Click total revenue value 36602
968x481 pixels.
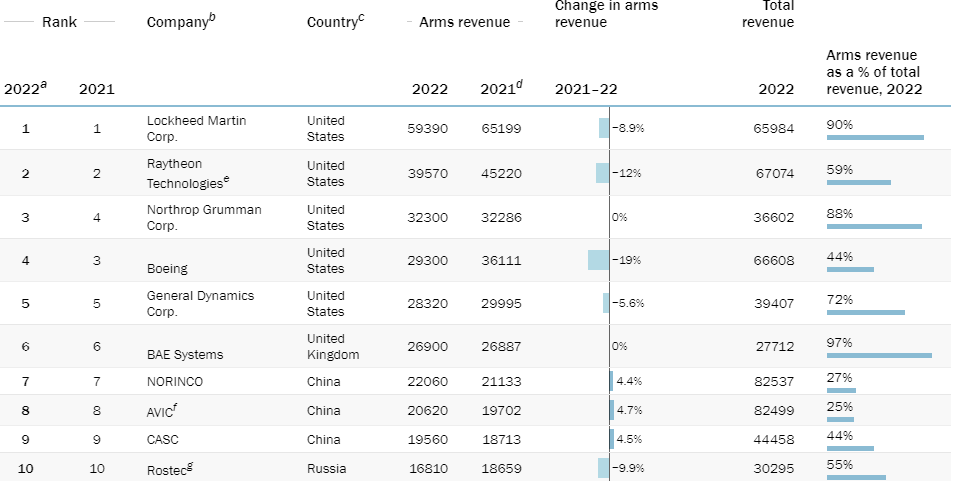(774, 217)
